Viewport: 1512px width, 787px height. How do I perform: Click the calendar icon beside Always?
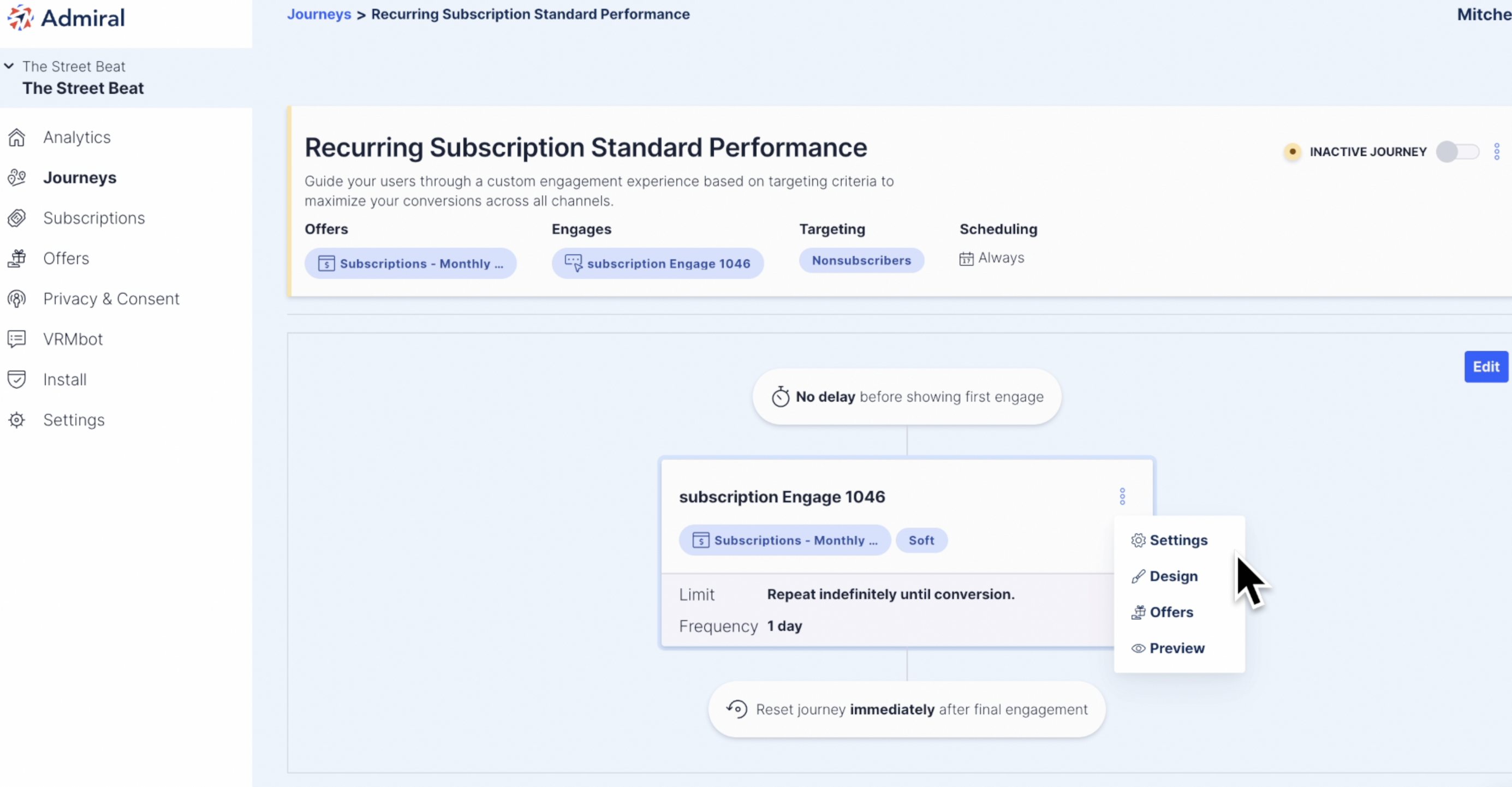pyautogui.click(x=966, y=258)
